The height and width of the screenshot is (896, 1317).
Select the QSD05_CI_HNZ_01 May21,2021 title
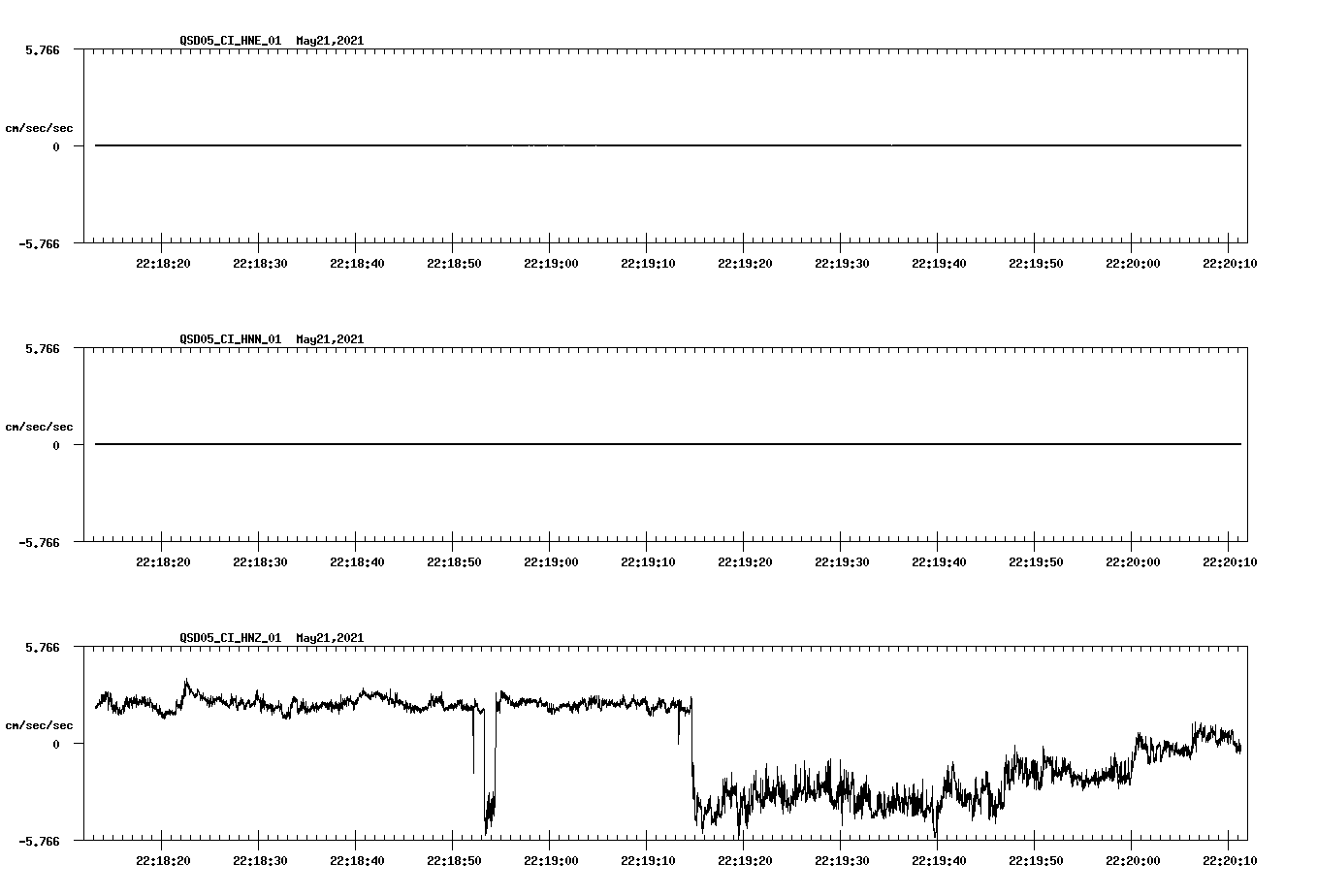[x=272, y=638]
